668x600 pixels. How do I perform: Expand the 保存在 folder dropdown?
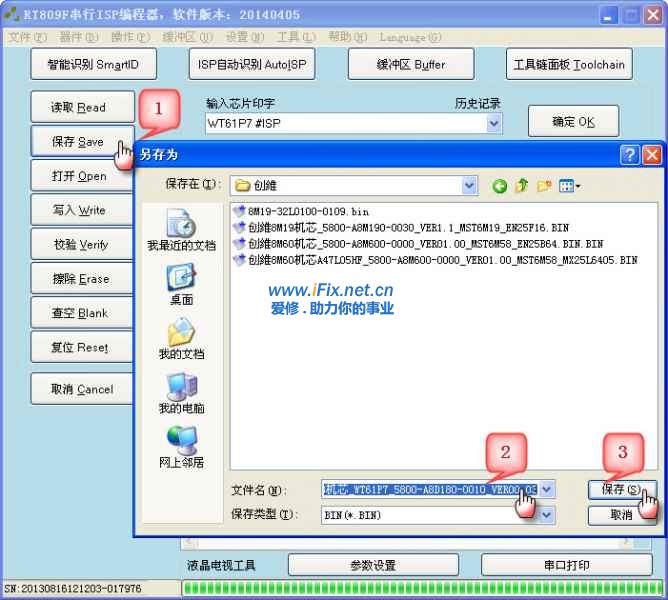469,185
